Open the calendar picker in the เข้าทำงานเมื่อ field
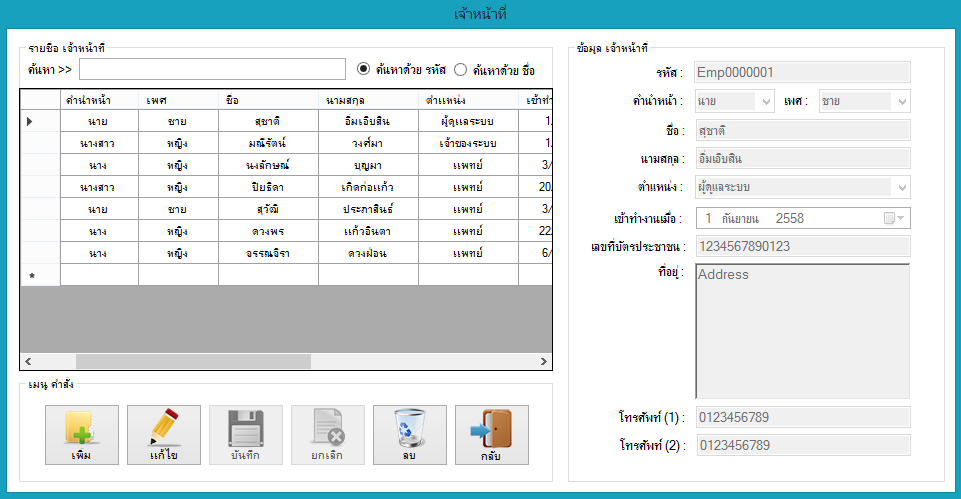This screenshot has width=961, height=499. 894,218
